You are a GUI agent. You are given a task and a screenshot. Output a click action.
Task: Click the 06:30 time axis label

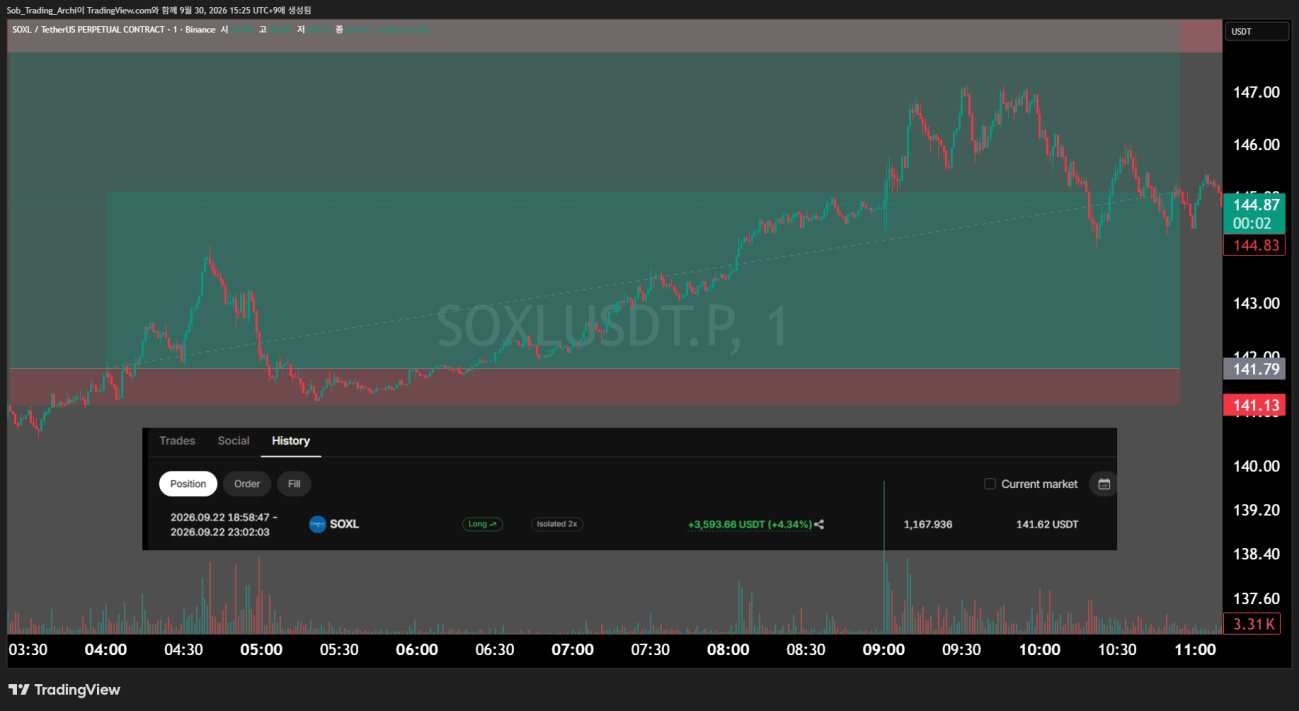tap(495, 649)
